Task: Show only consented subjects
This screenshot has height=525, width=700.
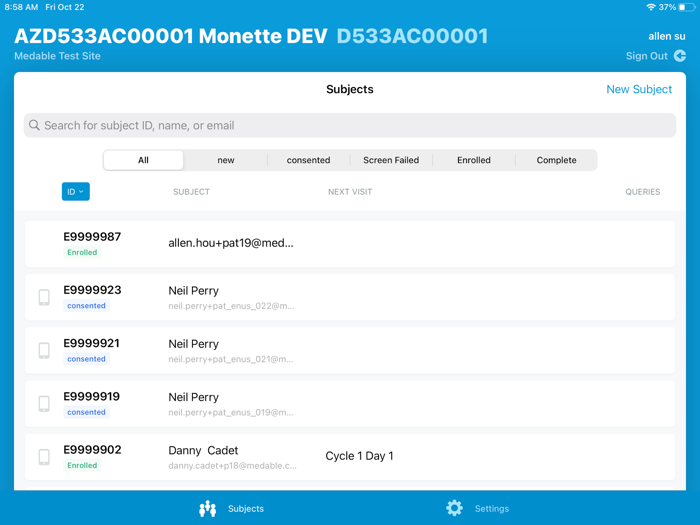Action: pos(308,160)
